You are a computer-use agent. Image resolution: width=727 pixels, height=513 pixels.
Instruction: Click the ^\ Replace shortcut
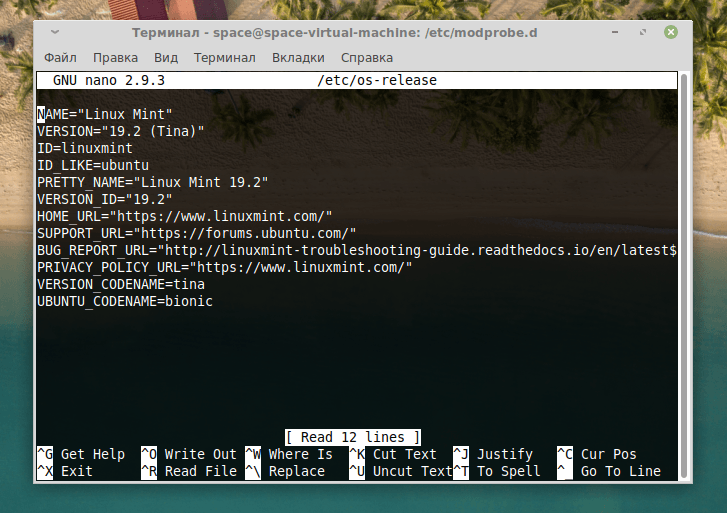pos(285,471)
